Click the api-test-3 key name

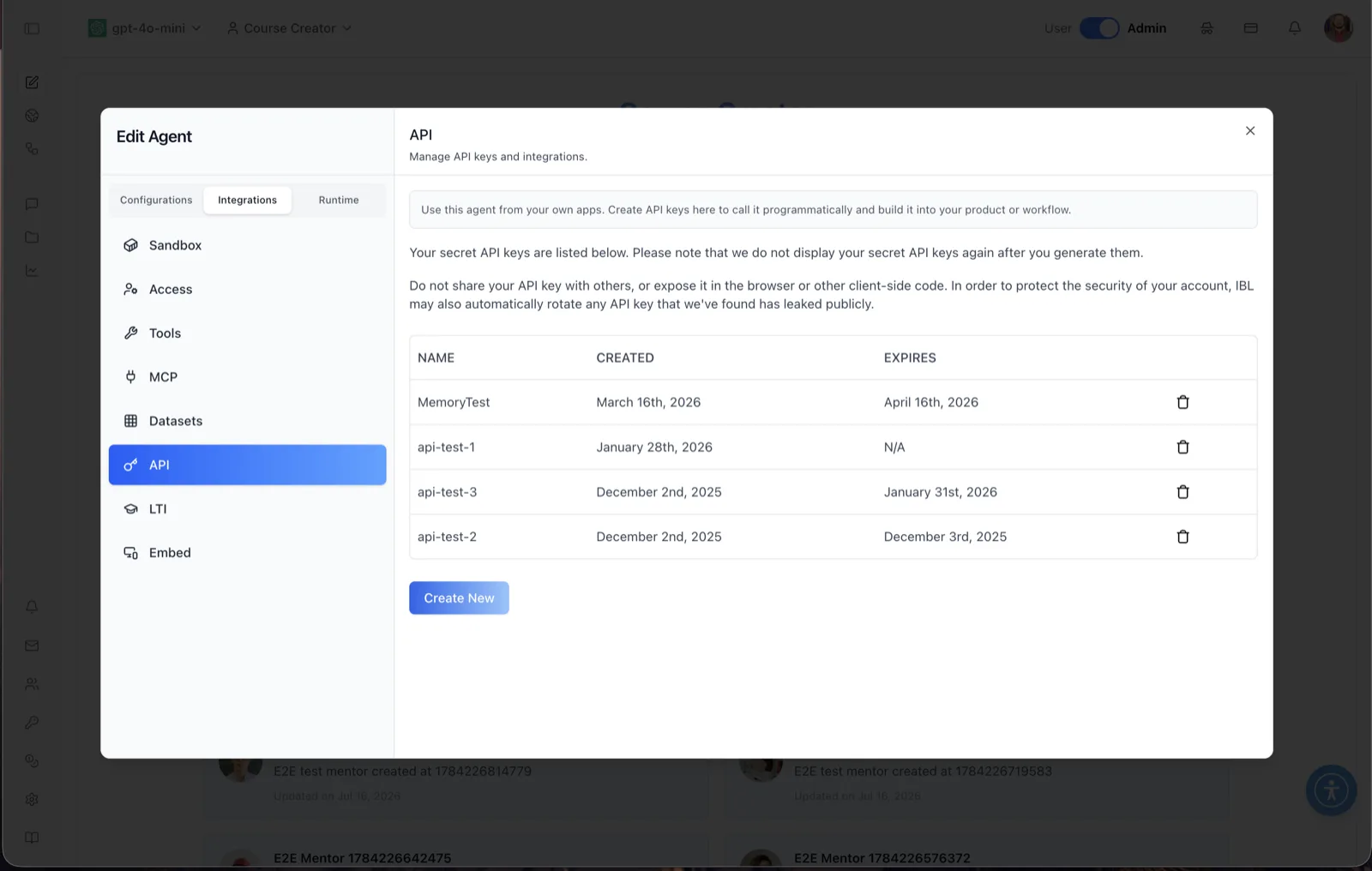pos(447,492)
